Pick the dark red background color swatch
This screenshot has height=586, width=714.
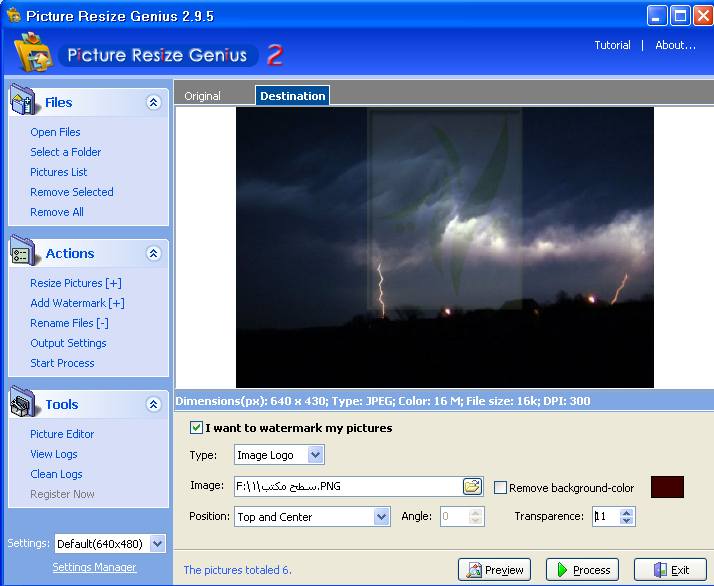pyautogui.click(x=667, y=487)
